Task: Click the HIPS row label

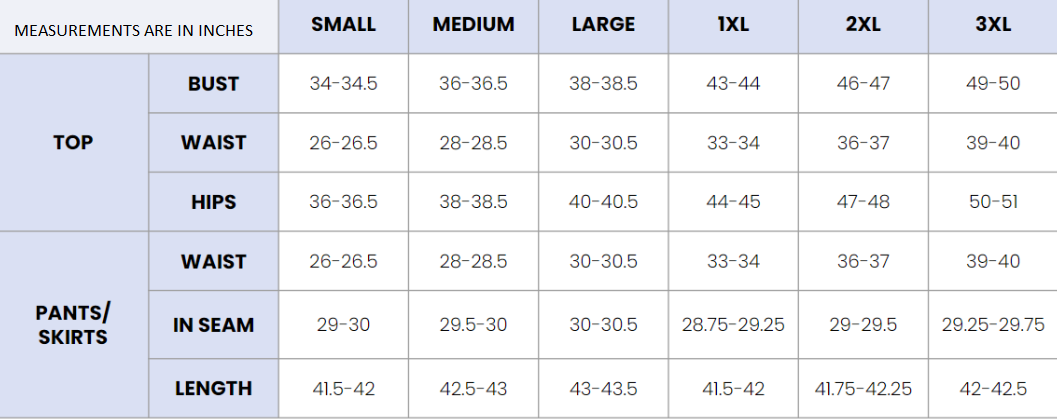Action: click(213, 202)
